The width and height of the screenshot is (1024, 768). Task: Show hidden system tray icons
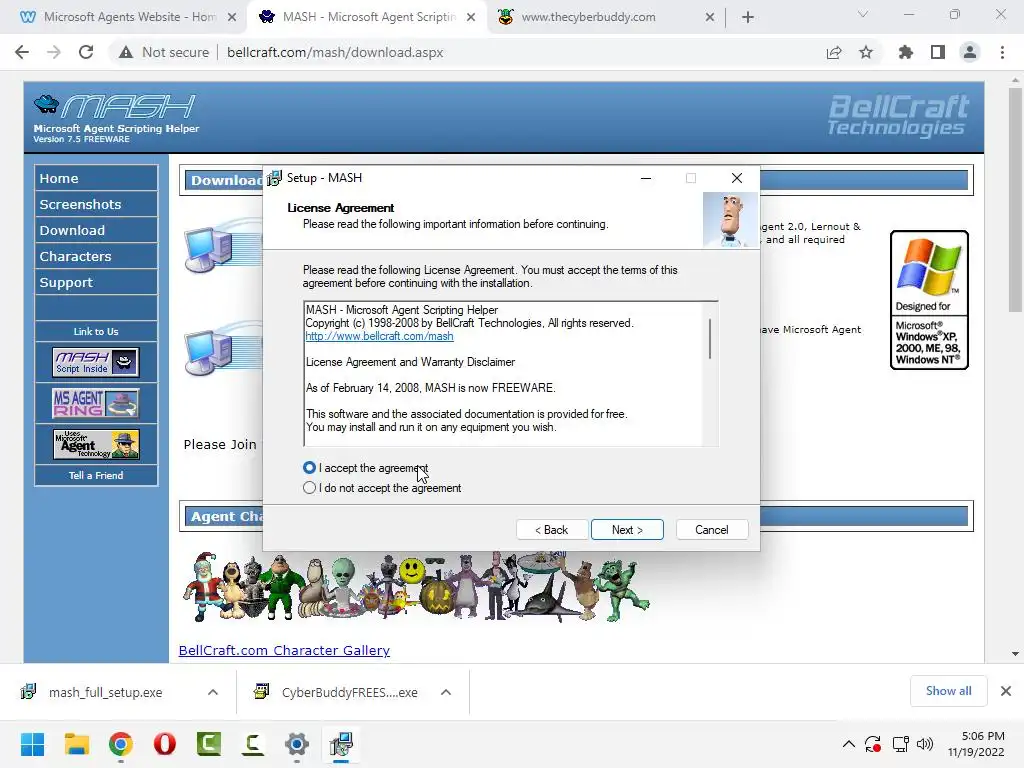pos(848,744)
